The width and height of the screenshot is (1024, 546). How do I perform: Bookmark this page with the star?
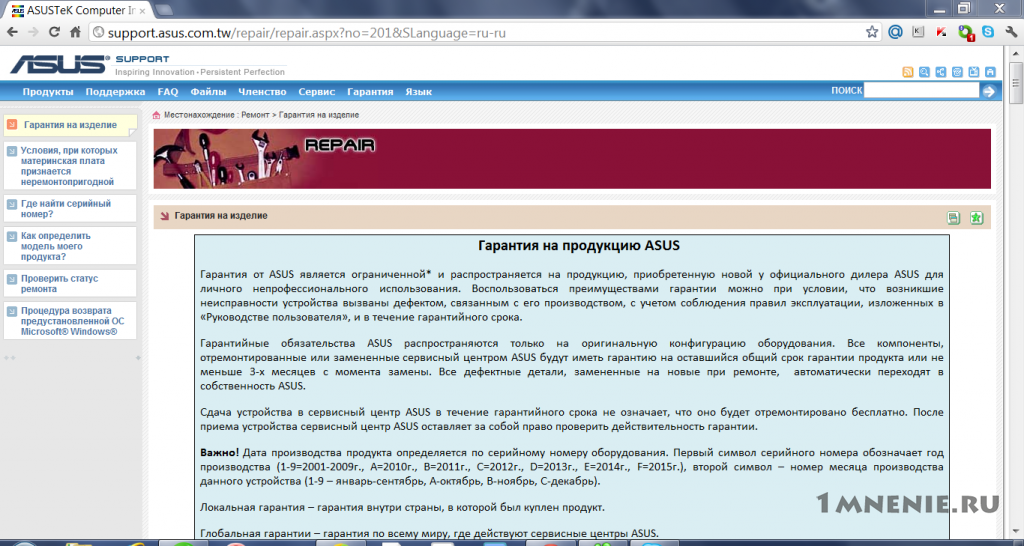[x=872, y=32]
